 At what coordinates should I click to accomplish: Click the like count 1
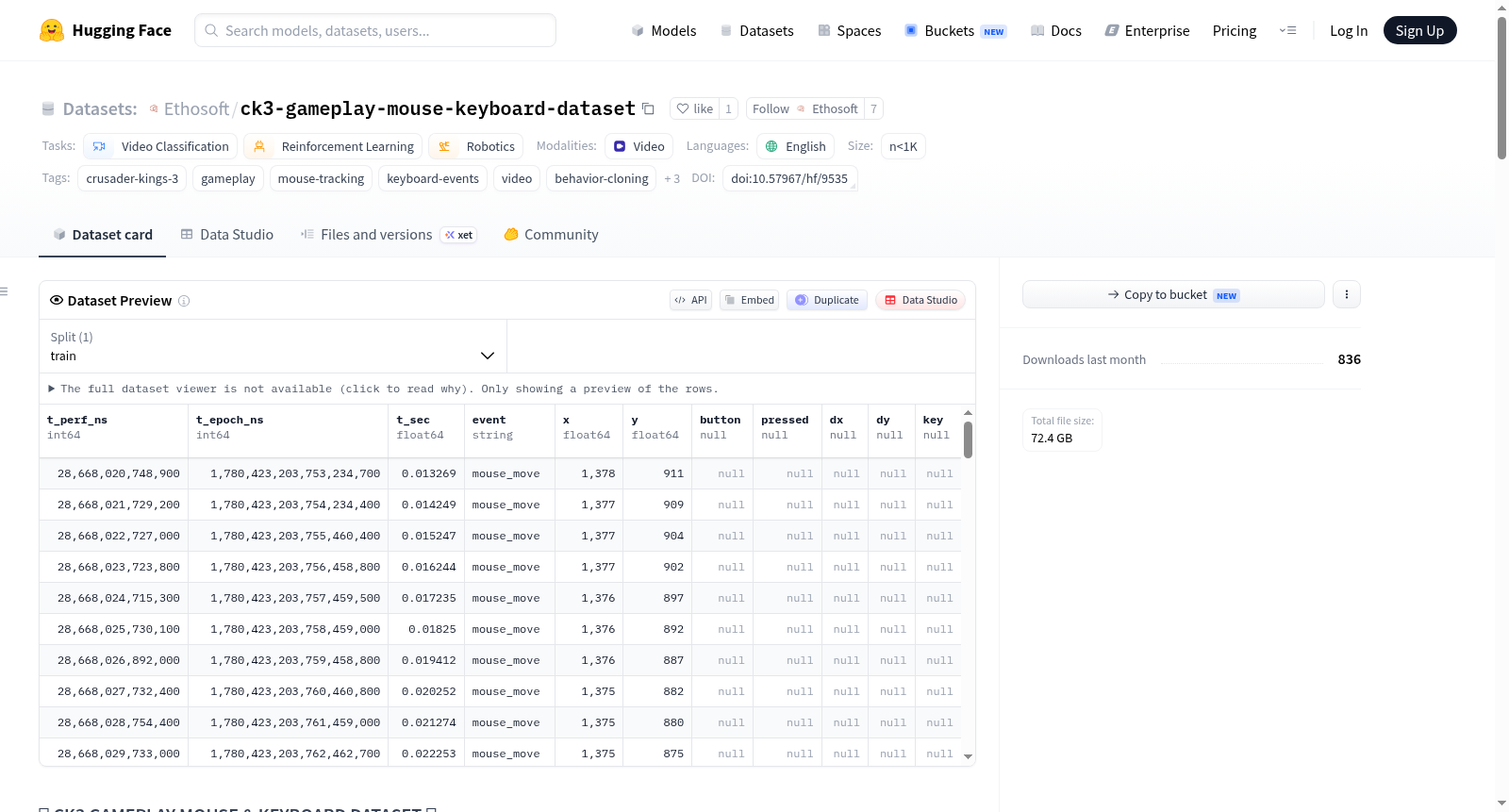tap(728, 108)
